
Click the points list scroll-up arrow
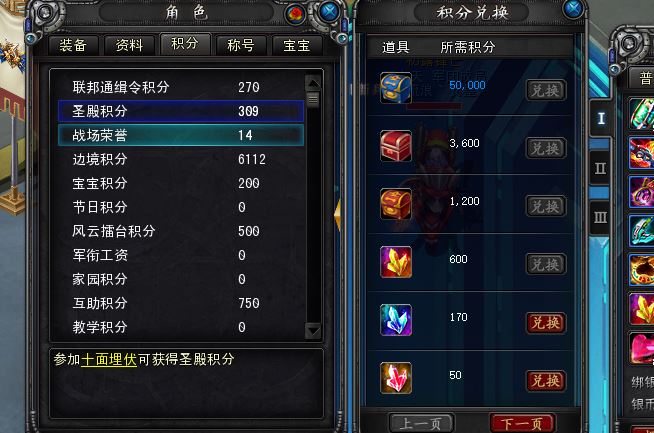313,83
